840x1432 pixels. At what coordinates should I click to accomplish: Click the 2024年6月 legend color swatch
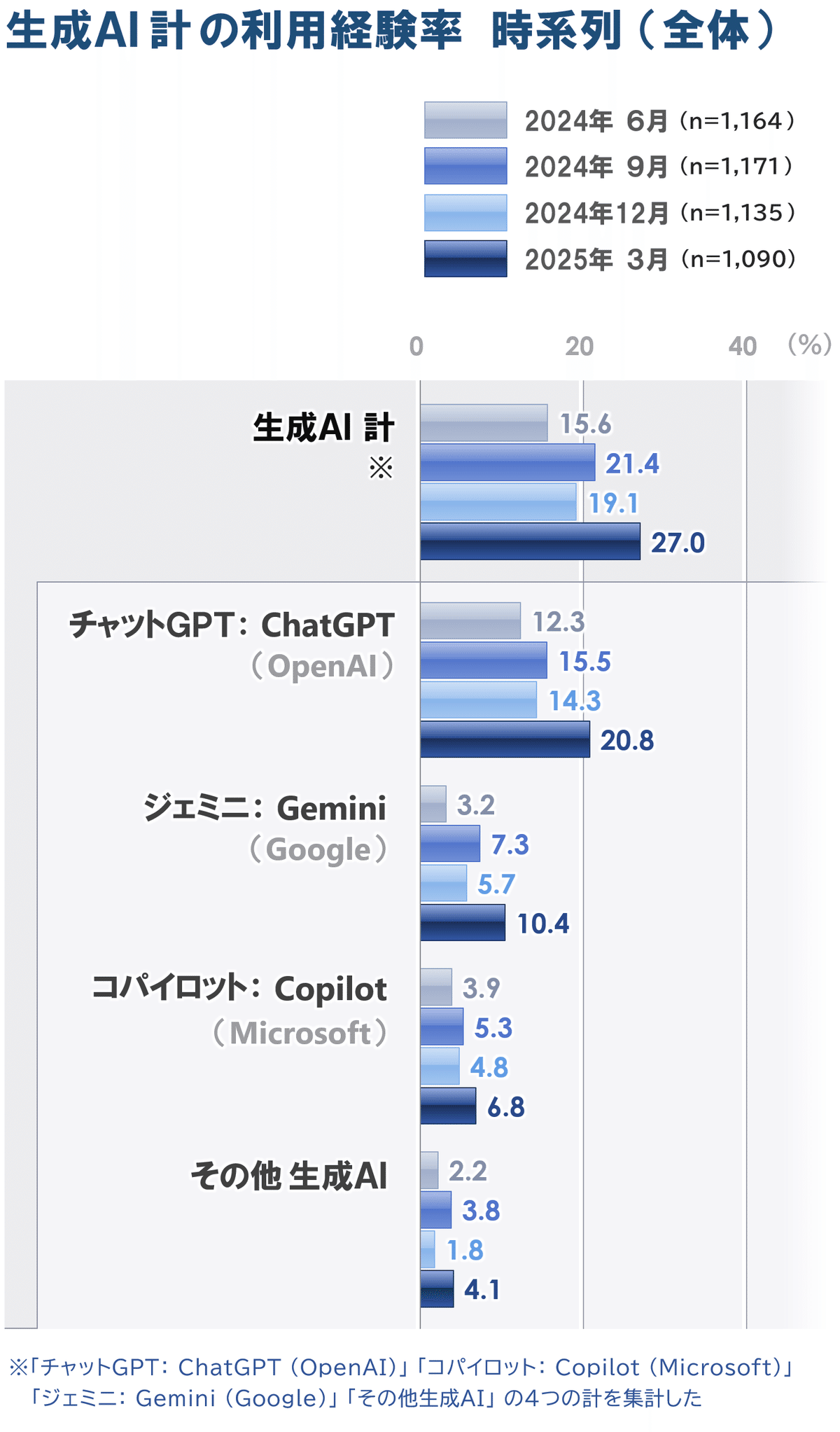(x=465, y=120)
